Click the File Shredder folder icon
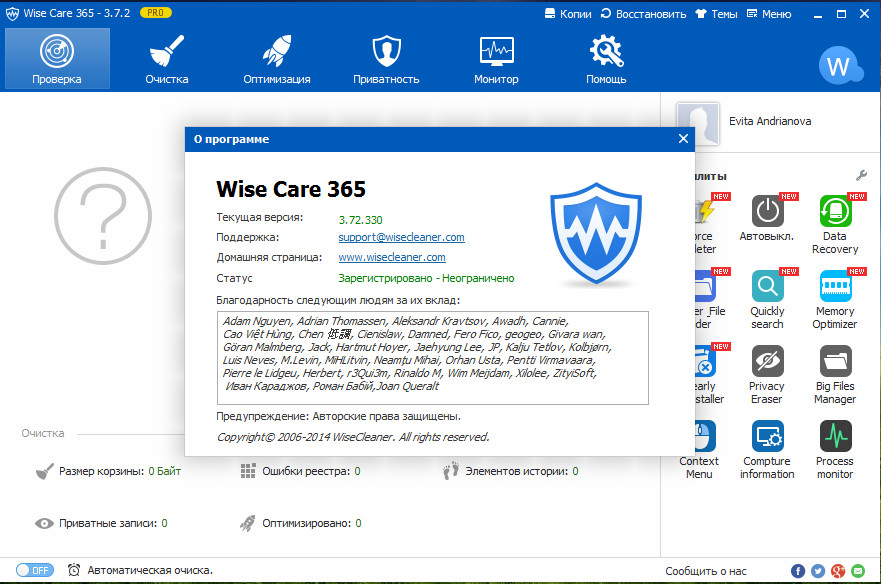The height and width of the screenshot is (584, 881). point(706,286)
